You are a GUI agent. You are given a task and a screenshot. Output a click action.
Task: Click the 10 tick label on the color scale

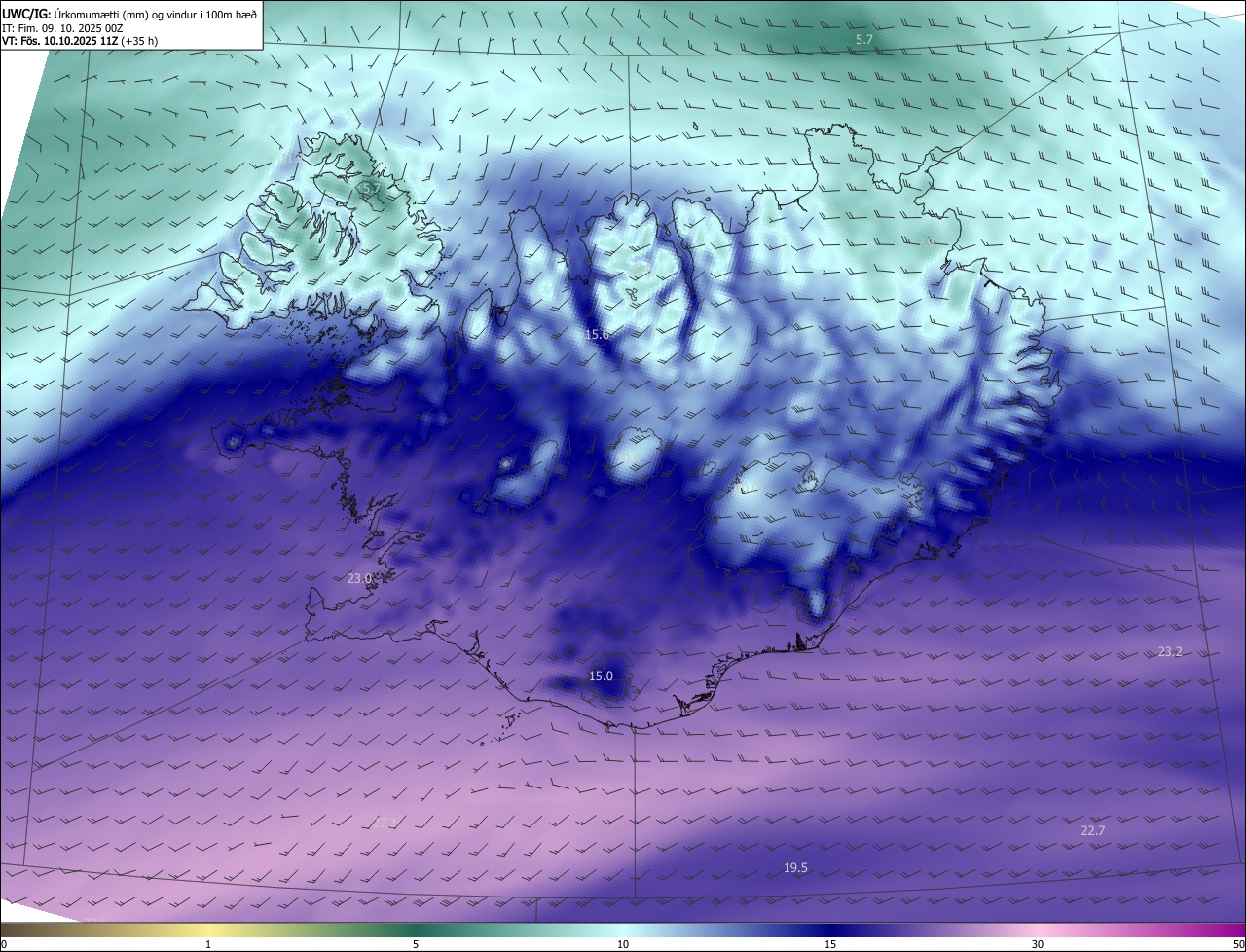(623, 944)
